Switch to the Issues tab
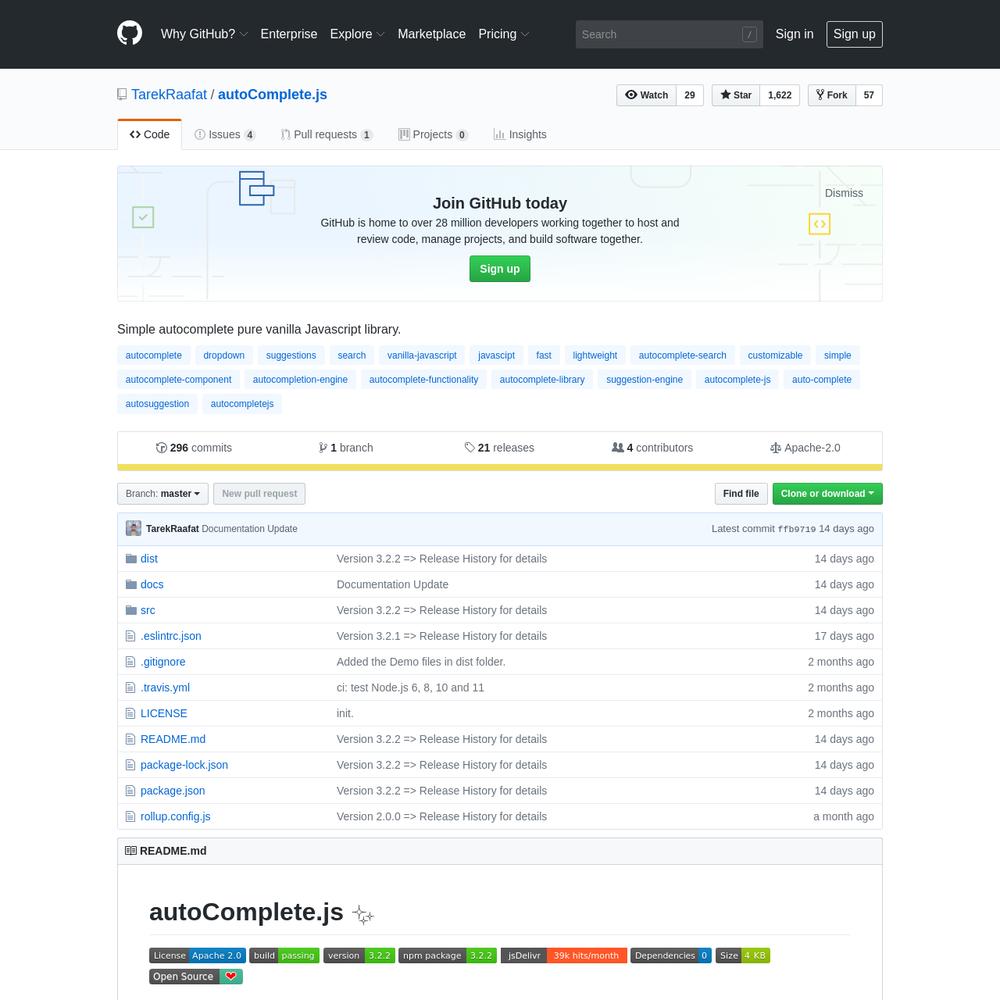 pos(224,135)
